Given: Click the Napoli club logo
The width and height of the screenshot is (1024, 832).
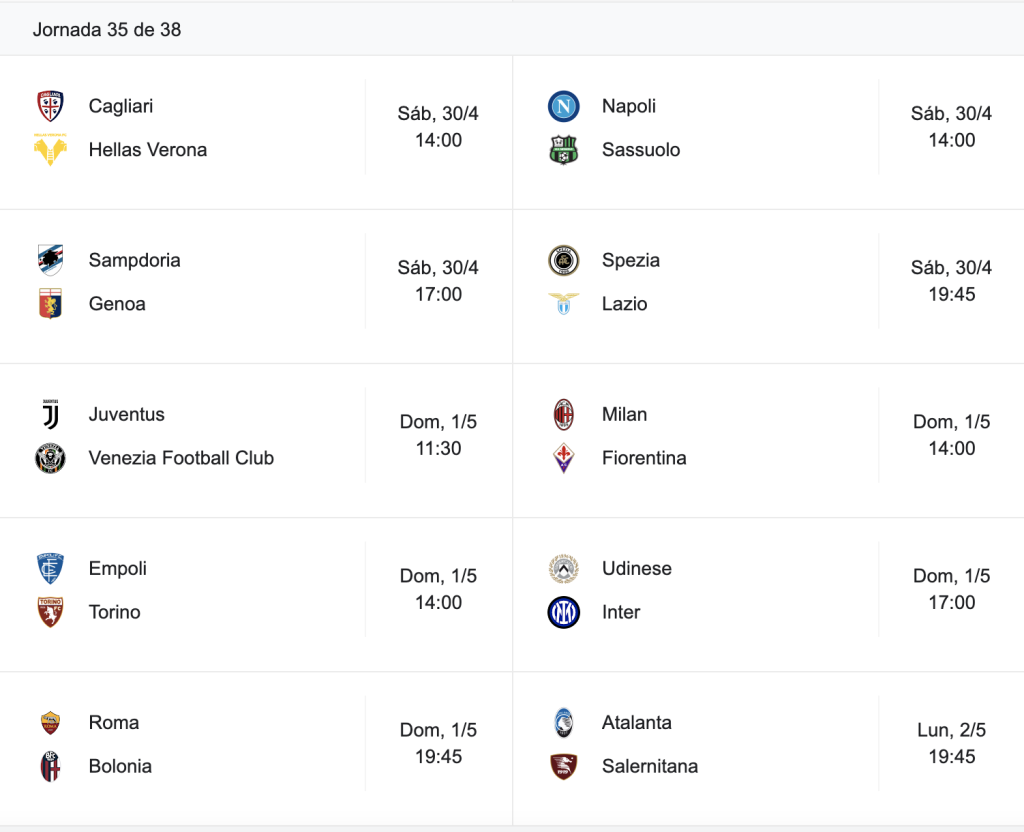Looking at the screenshot, I should coord(564,106).
